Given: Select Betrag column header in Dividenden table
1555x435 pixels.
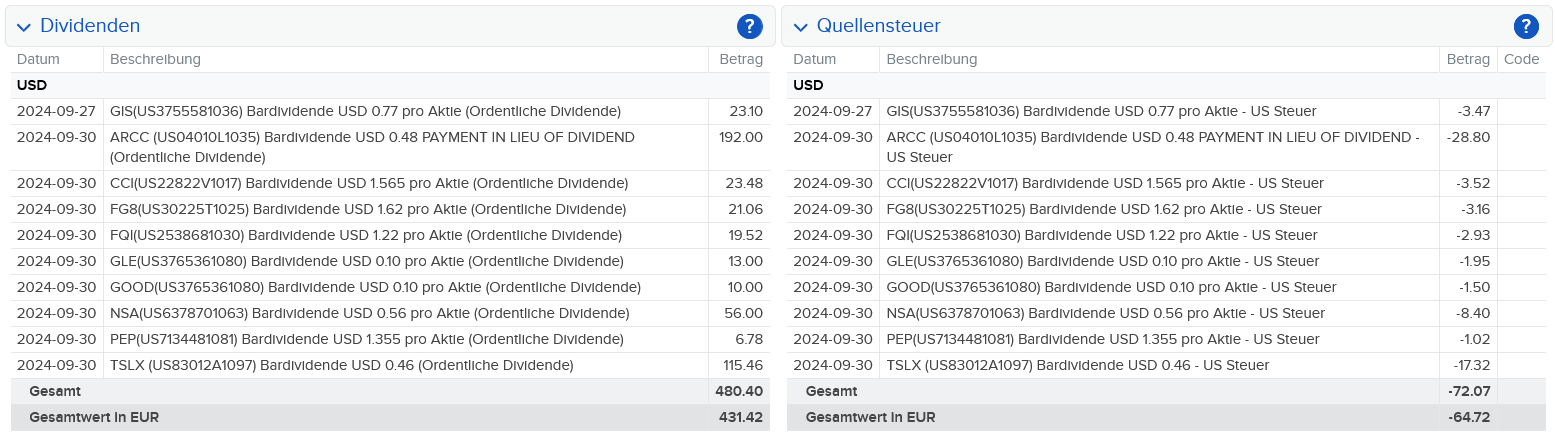Looking at the screenshot, I should pyautogui.click(x=741, y=59).
